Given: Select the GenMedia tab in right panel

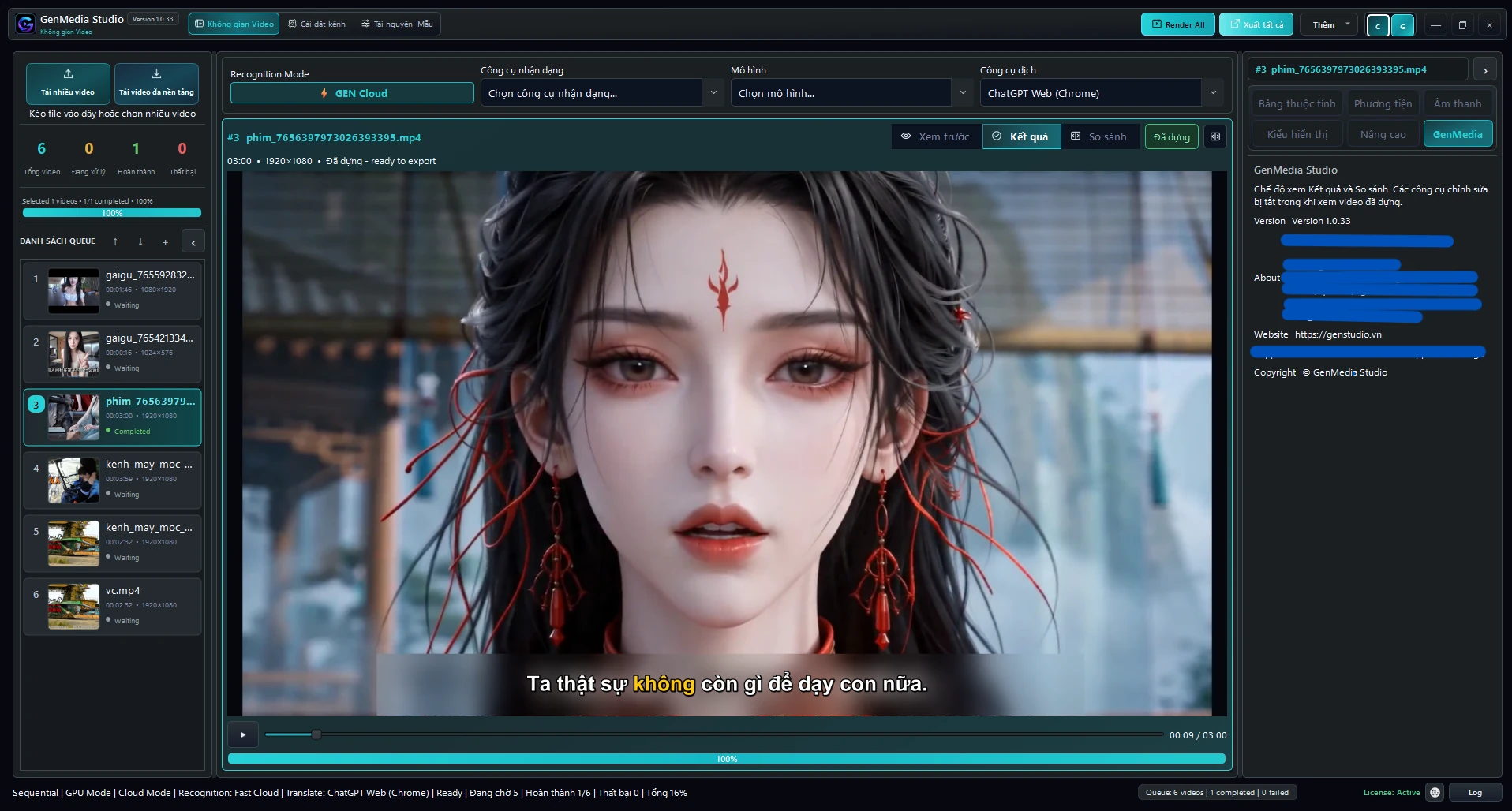Looking at the screenshot, I should pos(1458,134).
